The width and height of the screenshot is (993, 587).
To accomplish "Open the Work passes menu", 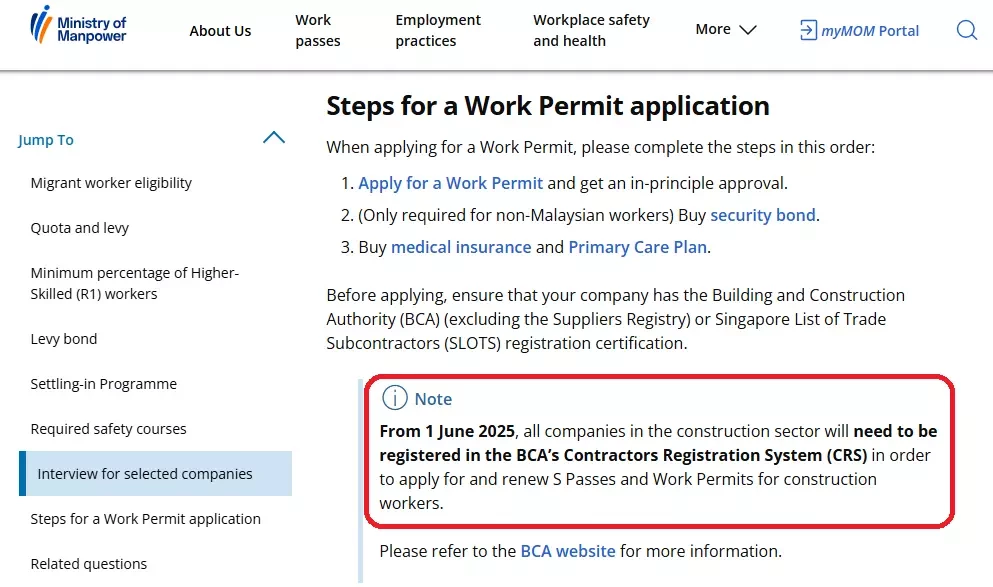I will (x=318, y=30).
